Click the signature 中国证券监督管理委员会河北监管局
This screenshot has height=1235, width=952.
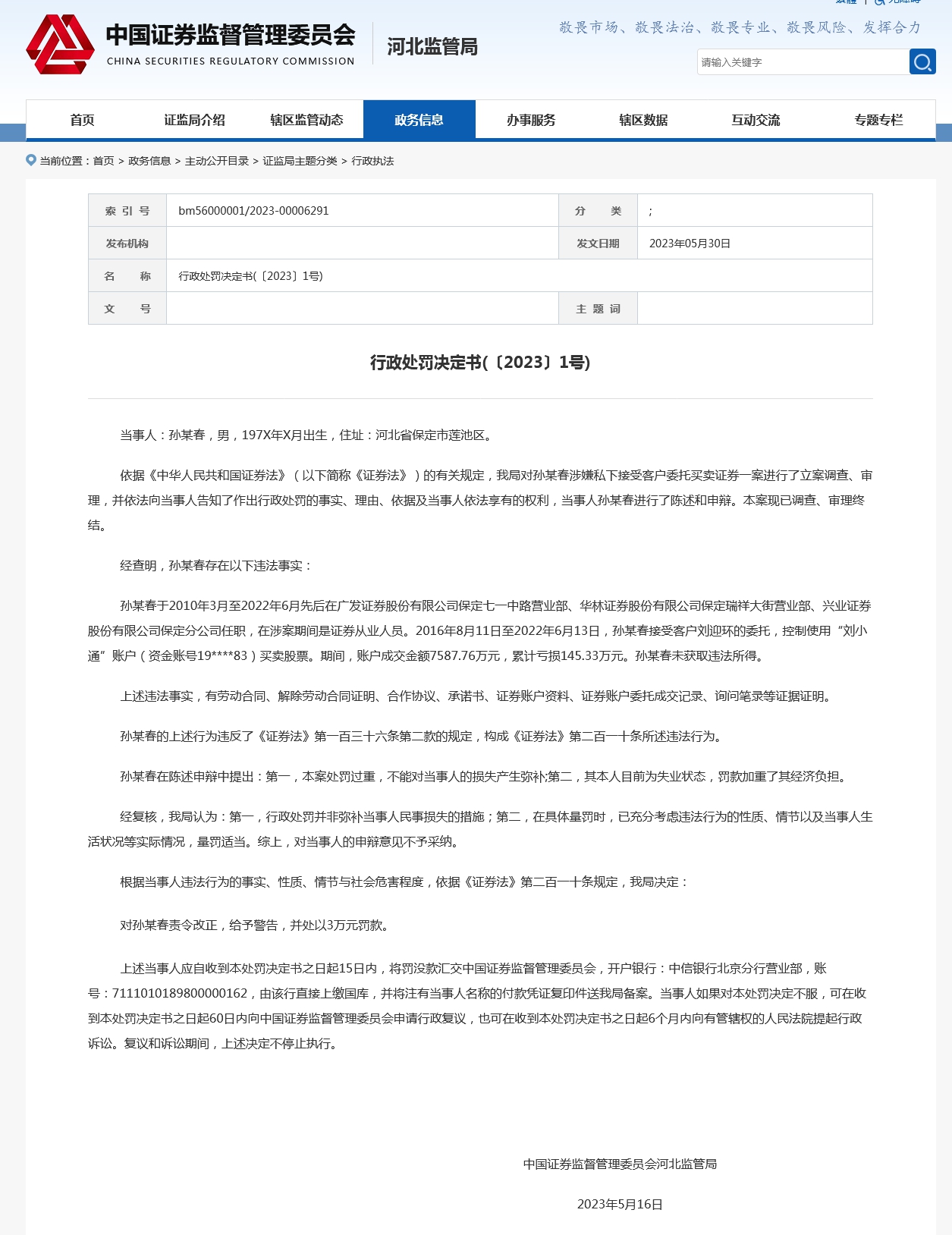pyautogui.click(x=620, y=1164)
